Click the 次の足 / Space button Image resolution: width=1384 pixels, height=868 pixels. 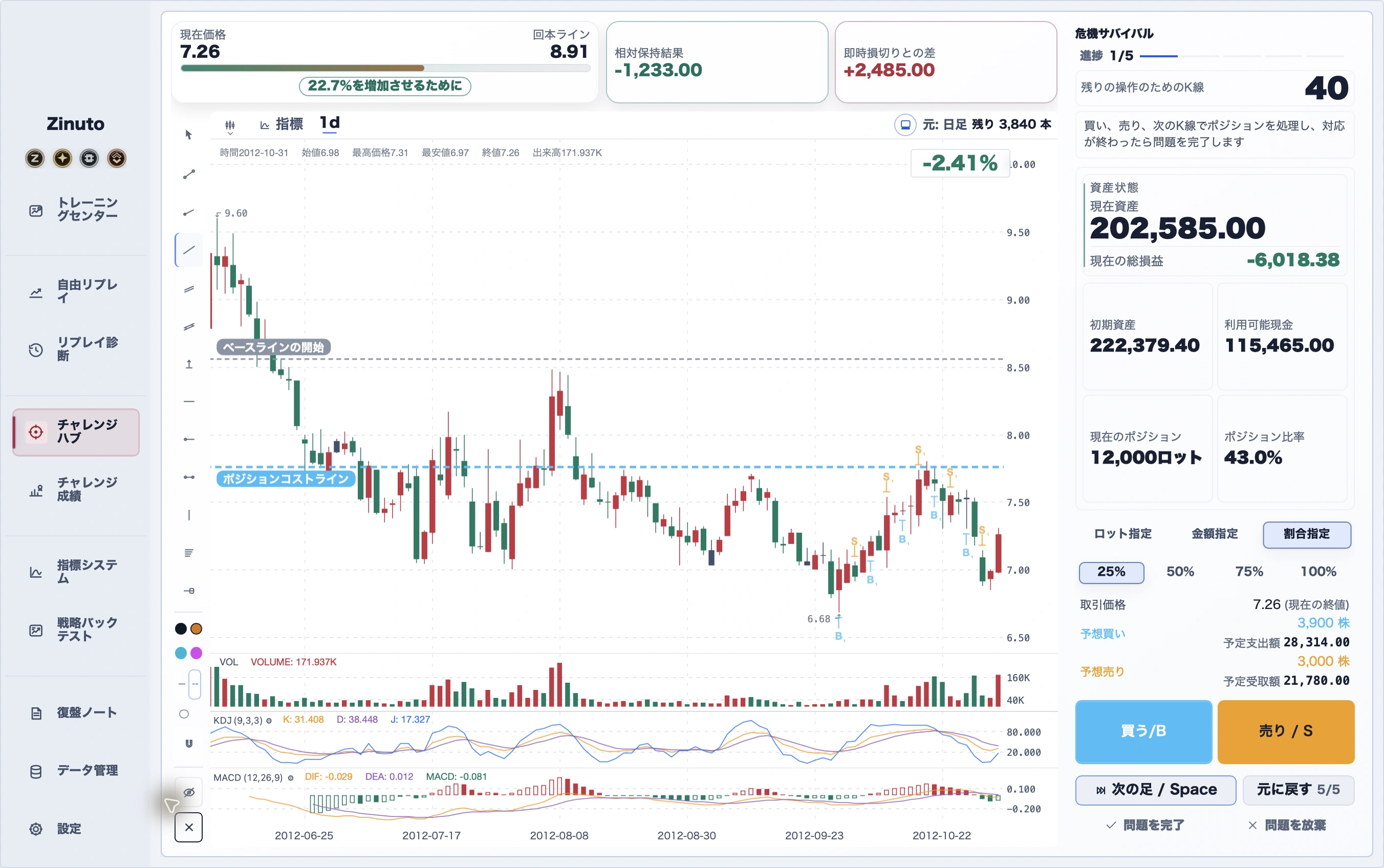pyautogui.click(x=1156, y=790)
